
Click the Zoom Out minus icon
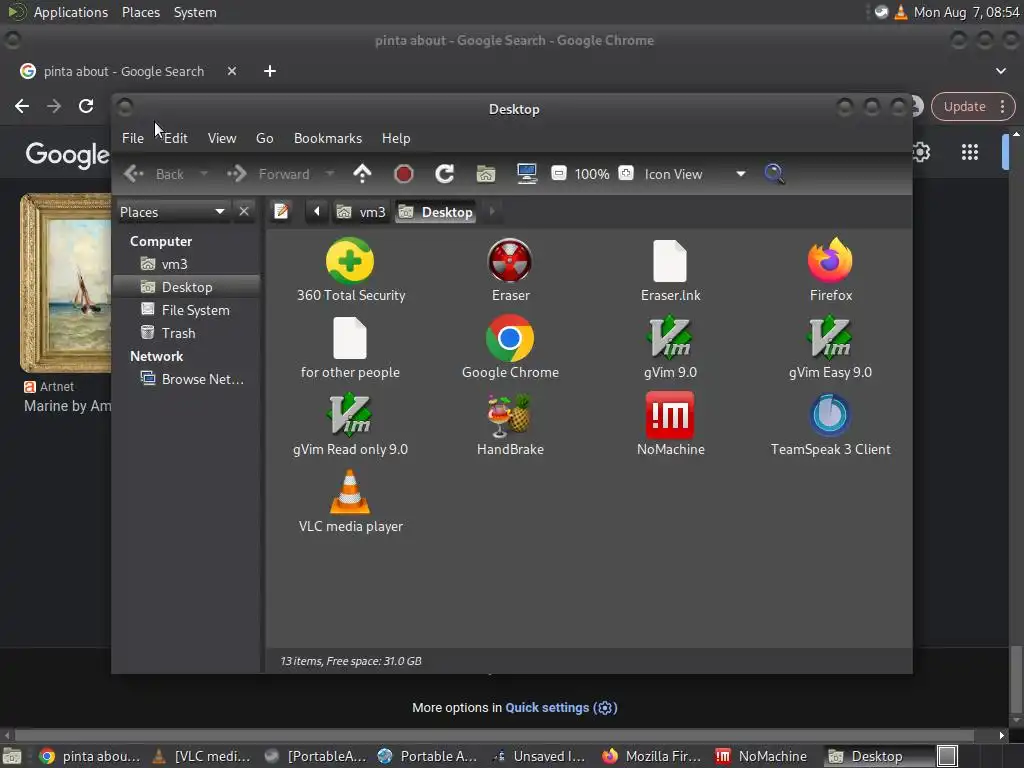[x=558, y=174]
